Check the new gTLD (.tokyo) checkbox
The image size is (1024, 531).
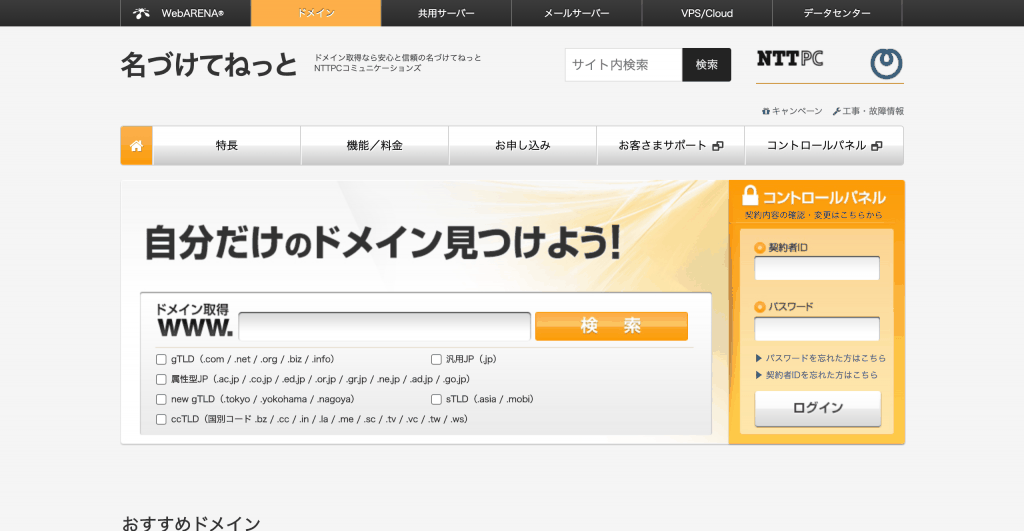[161, 399]
